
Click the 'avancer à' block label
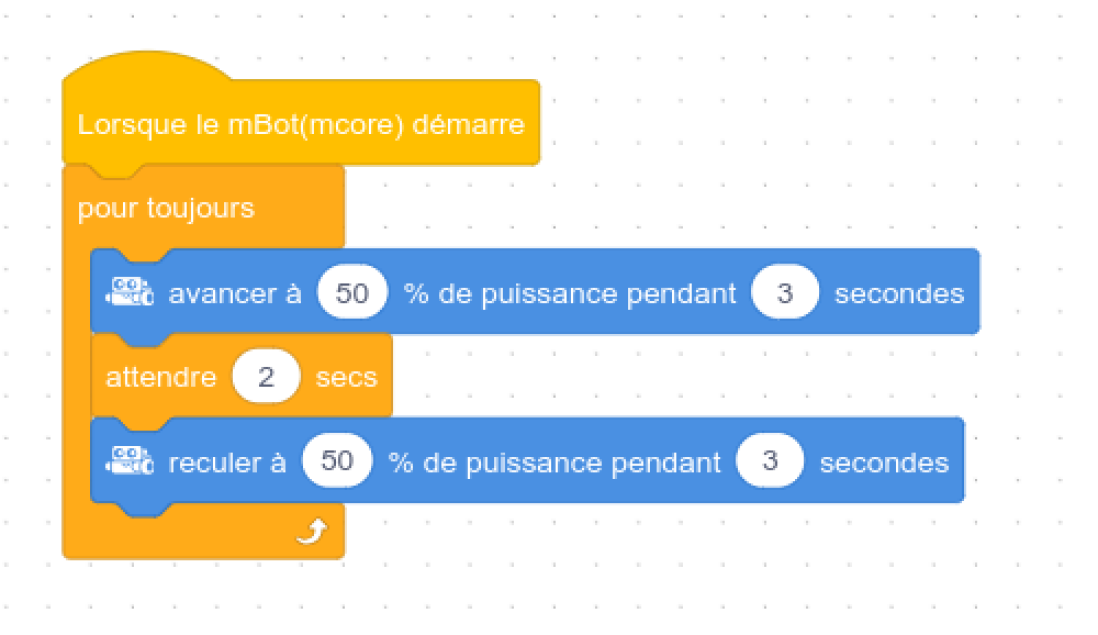click(235, 293)
